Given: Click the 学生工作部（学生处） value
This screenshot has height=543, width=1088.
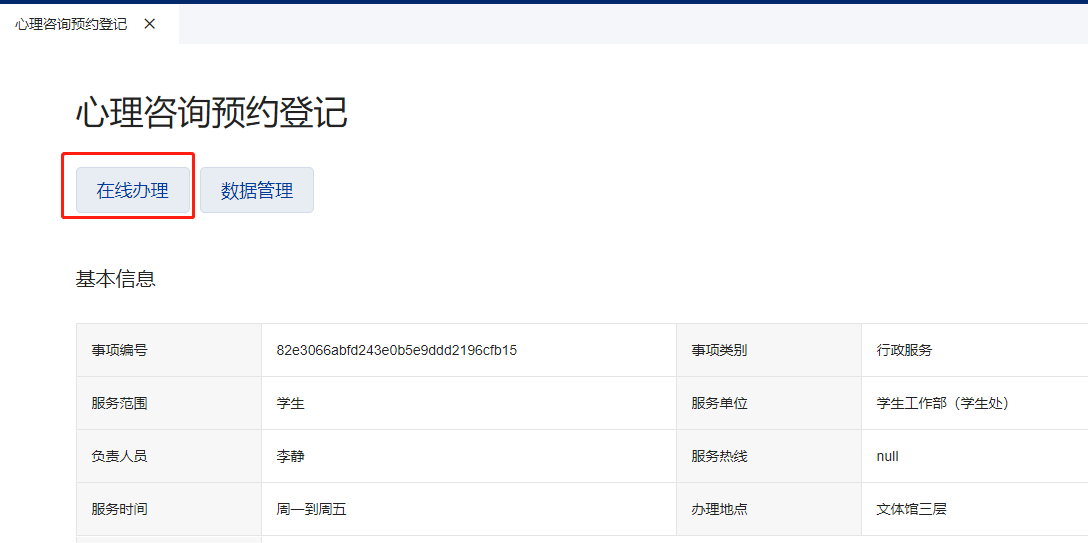Looking at the screenshot, I should coord(943,403).
